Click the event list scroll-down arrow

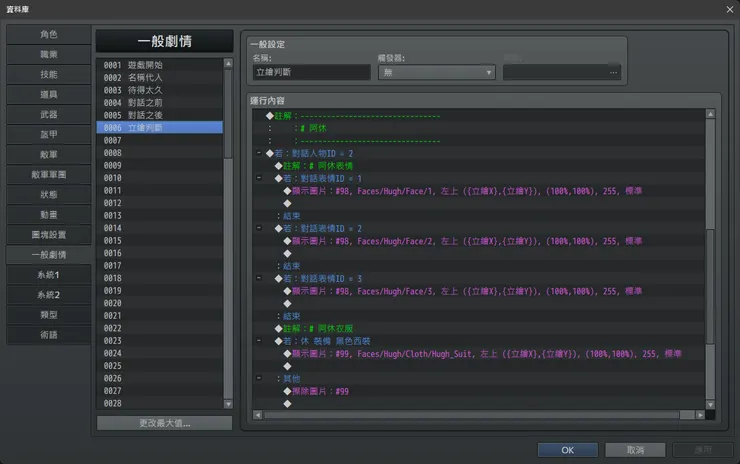pos(228,404)
